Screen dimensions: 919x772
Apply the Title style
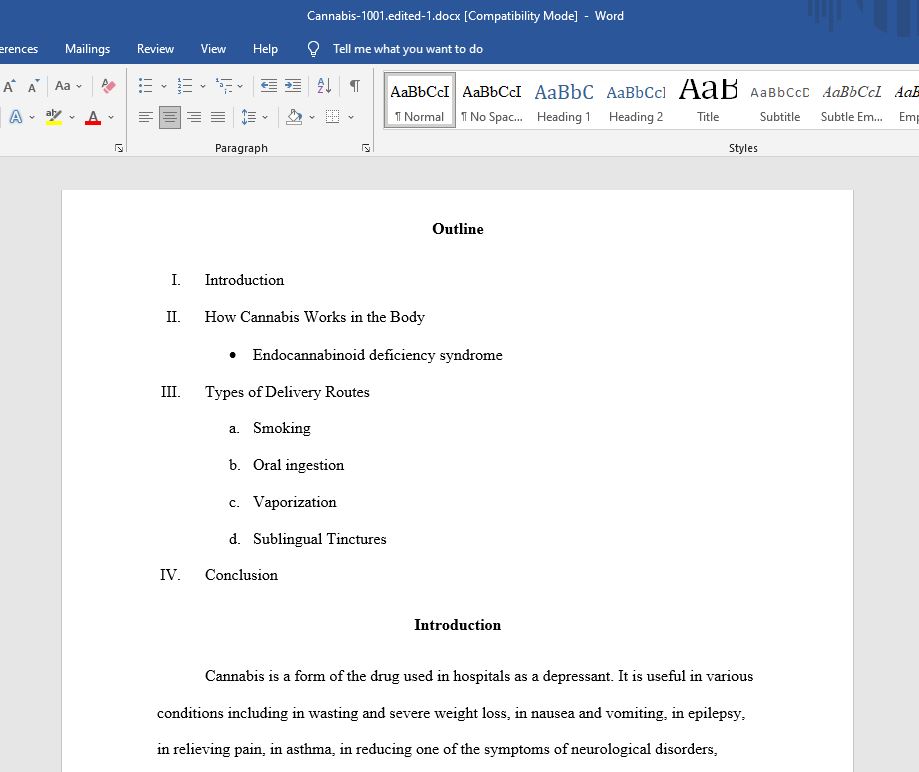click(708, 100)
